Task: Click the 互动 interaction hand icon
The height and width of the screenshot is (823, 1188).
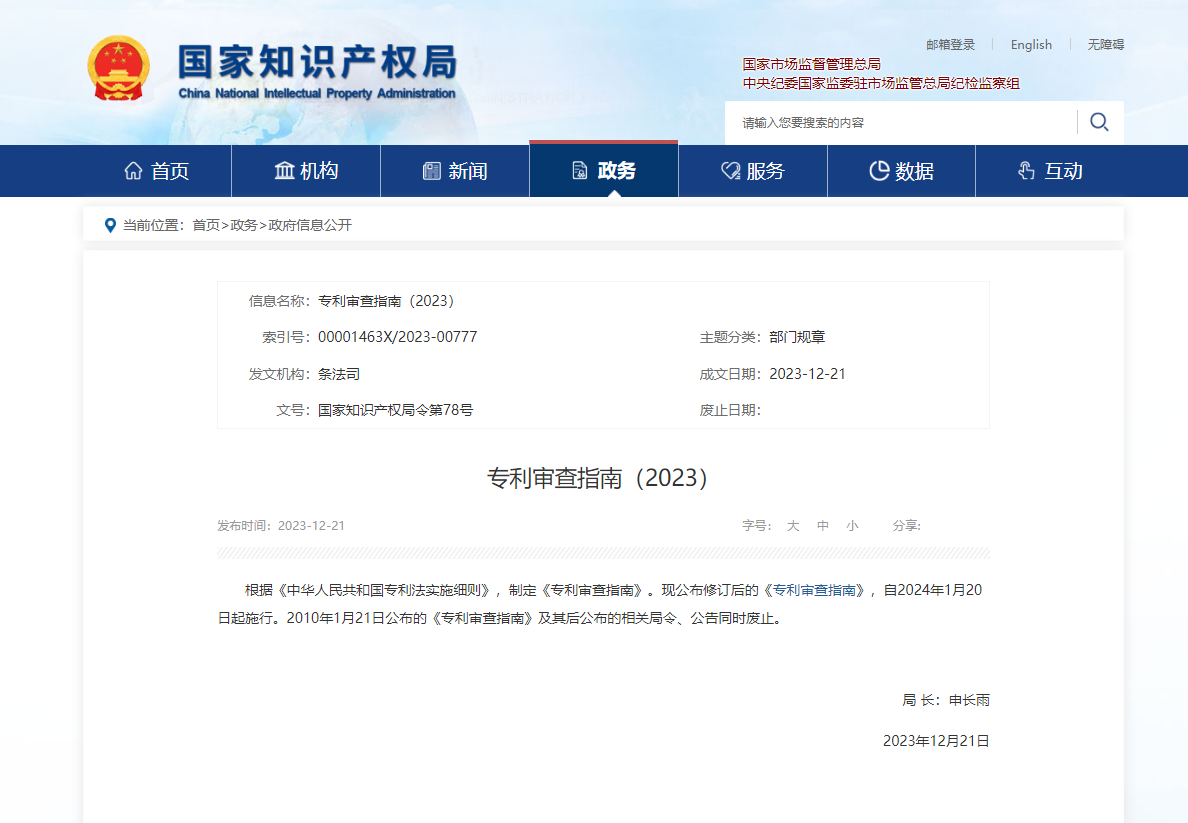Action: [x=1024, y=170]
